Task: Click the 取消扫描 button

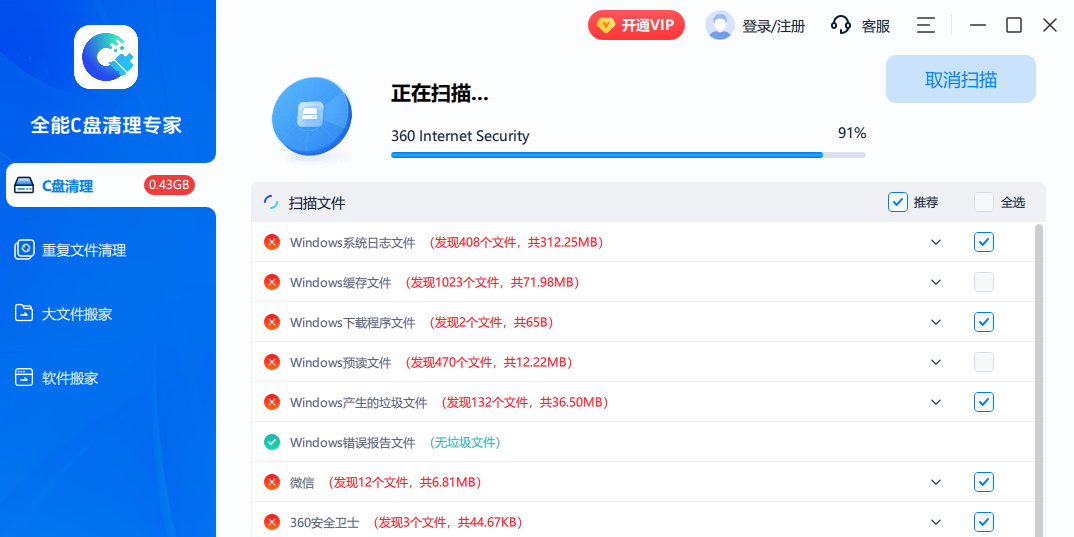Action: (x=960, y=80)
